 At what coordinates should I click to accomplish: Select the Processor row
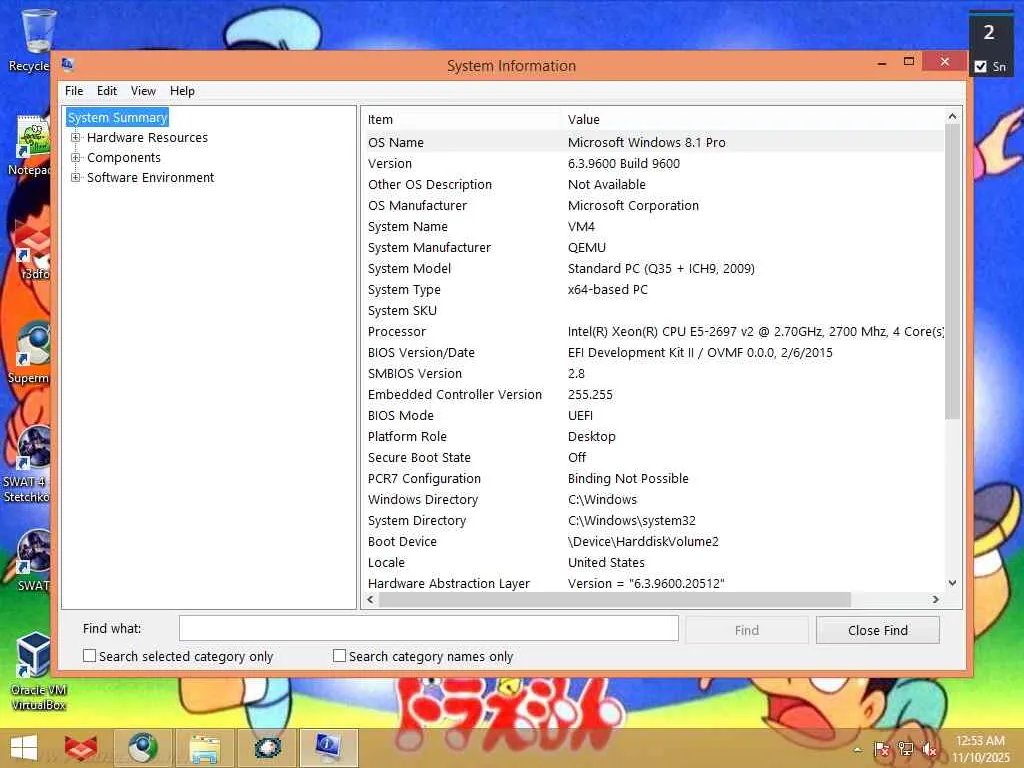tap(653, 331)
